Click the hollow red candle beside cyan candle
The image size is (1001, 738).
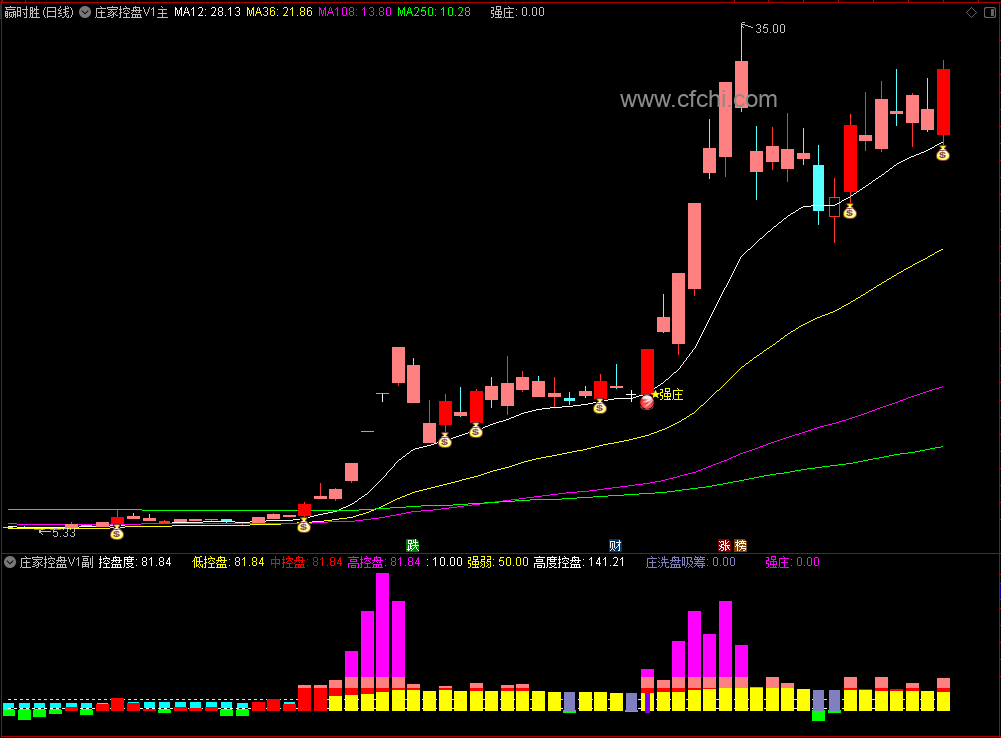click(x=834, y=207)
